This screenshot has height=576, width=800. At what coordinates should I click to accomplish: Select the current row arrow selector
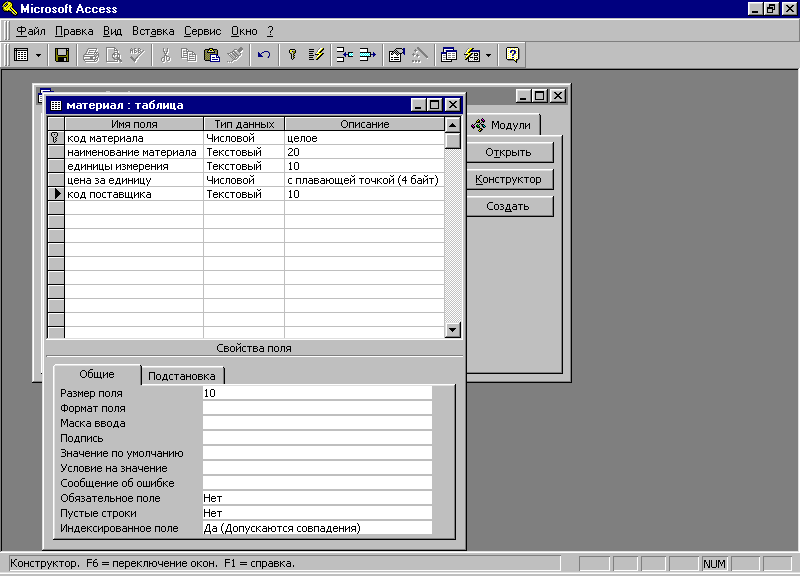(56, 194)
